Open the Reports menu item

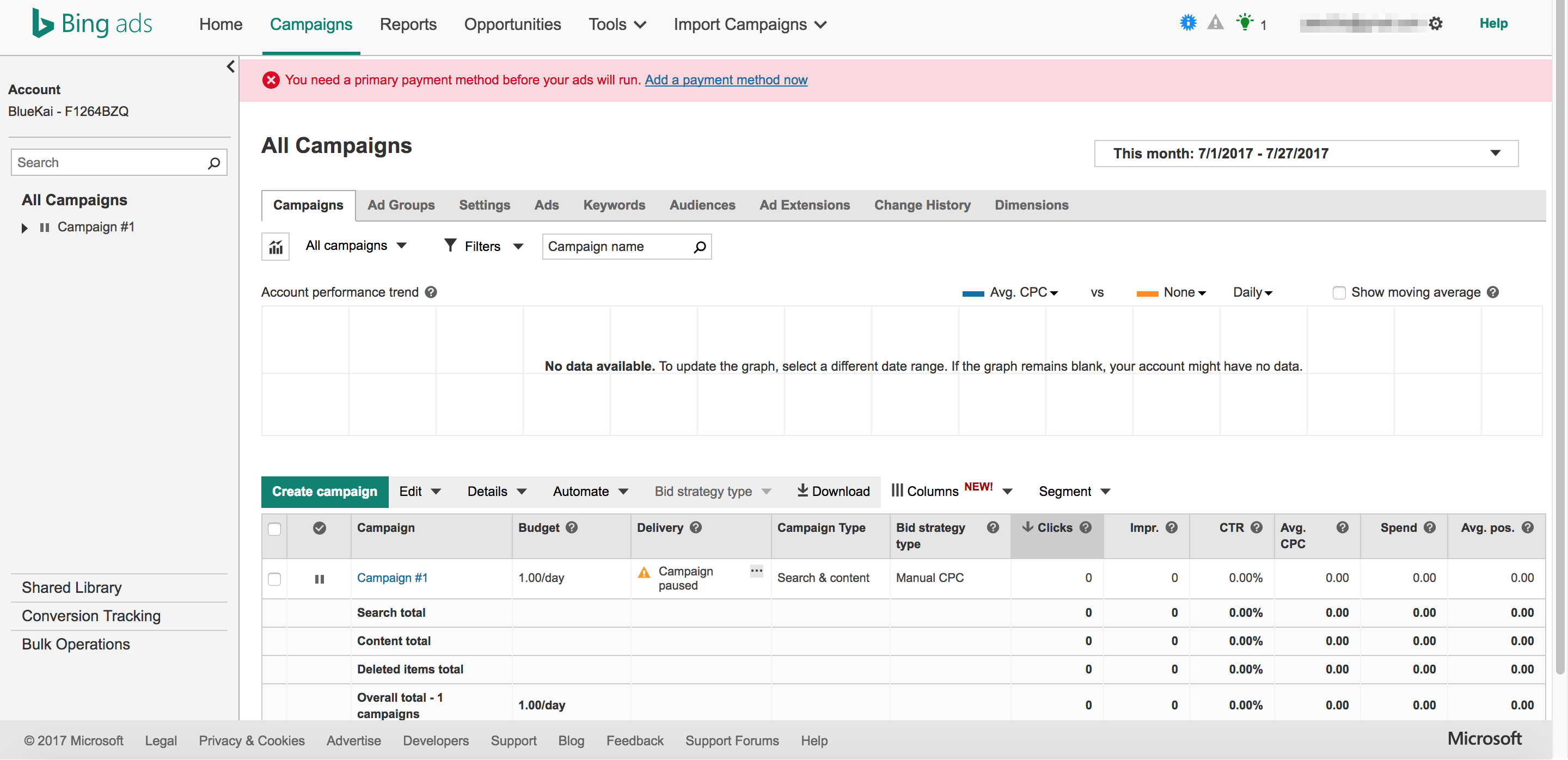tap(408, 24)
